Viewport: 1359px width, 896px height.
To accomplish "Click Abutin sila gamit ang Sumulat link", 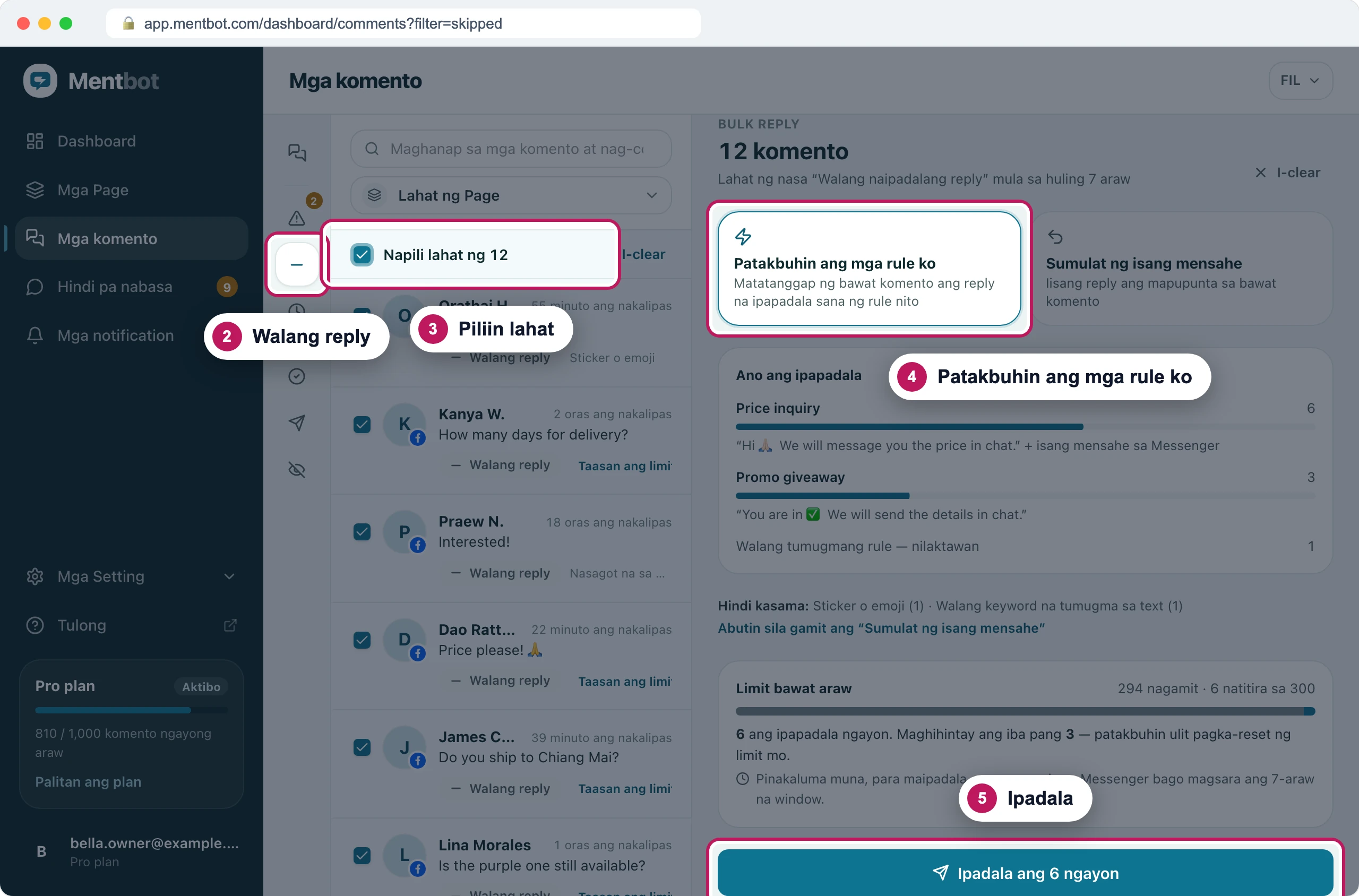I will [881, 628].
